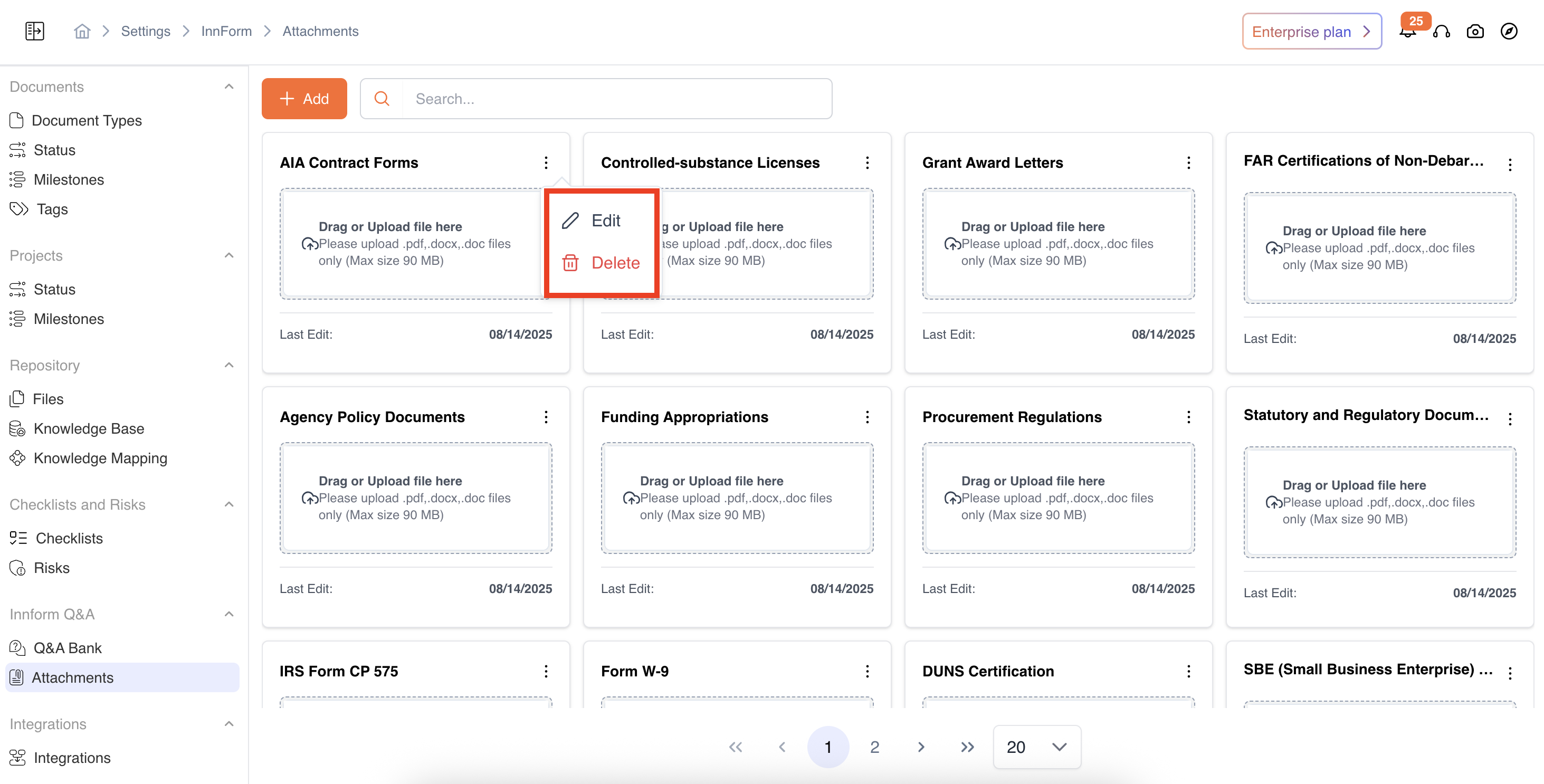The image size is (1544, 784).
Task: Collapse the Documents sidebar section
Action: click(229, 87)
